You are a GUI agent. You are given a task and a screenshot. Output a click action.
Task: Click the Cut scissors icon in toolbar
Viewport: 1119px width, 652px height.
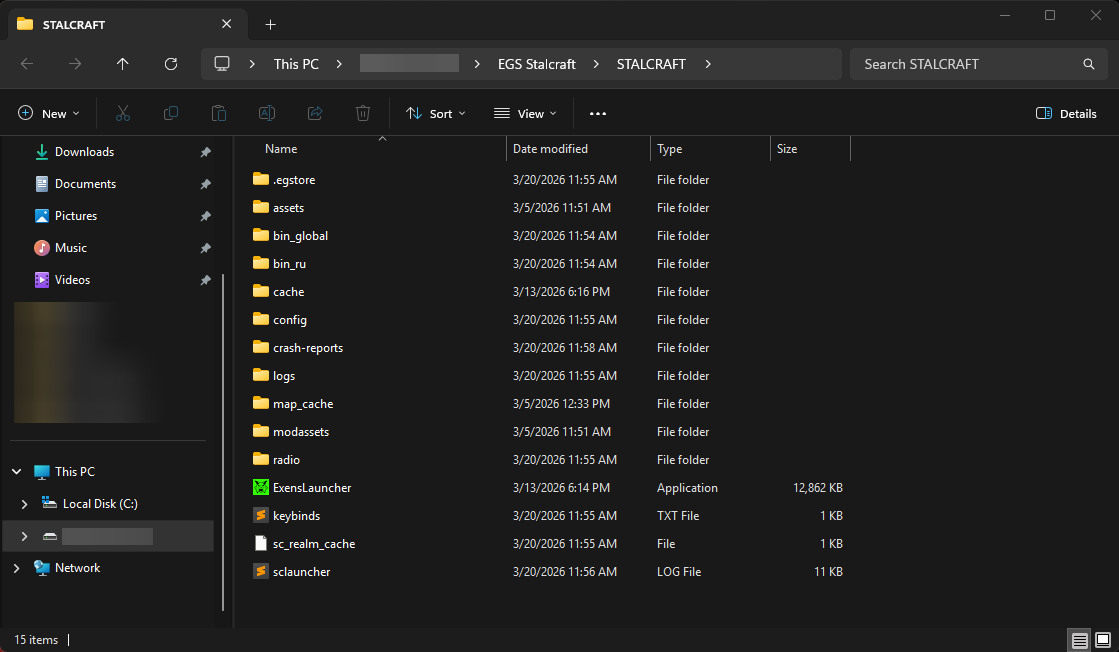point(123,114)
